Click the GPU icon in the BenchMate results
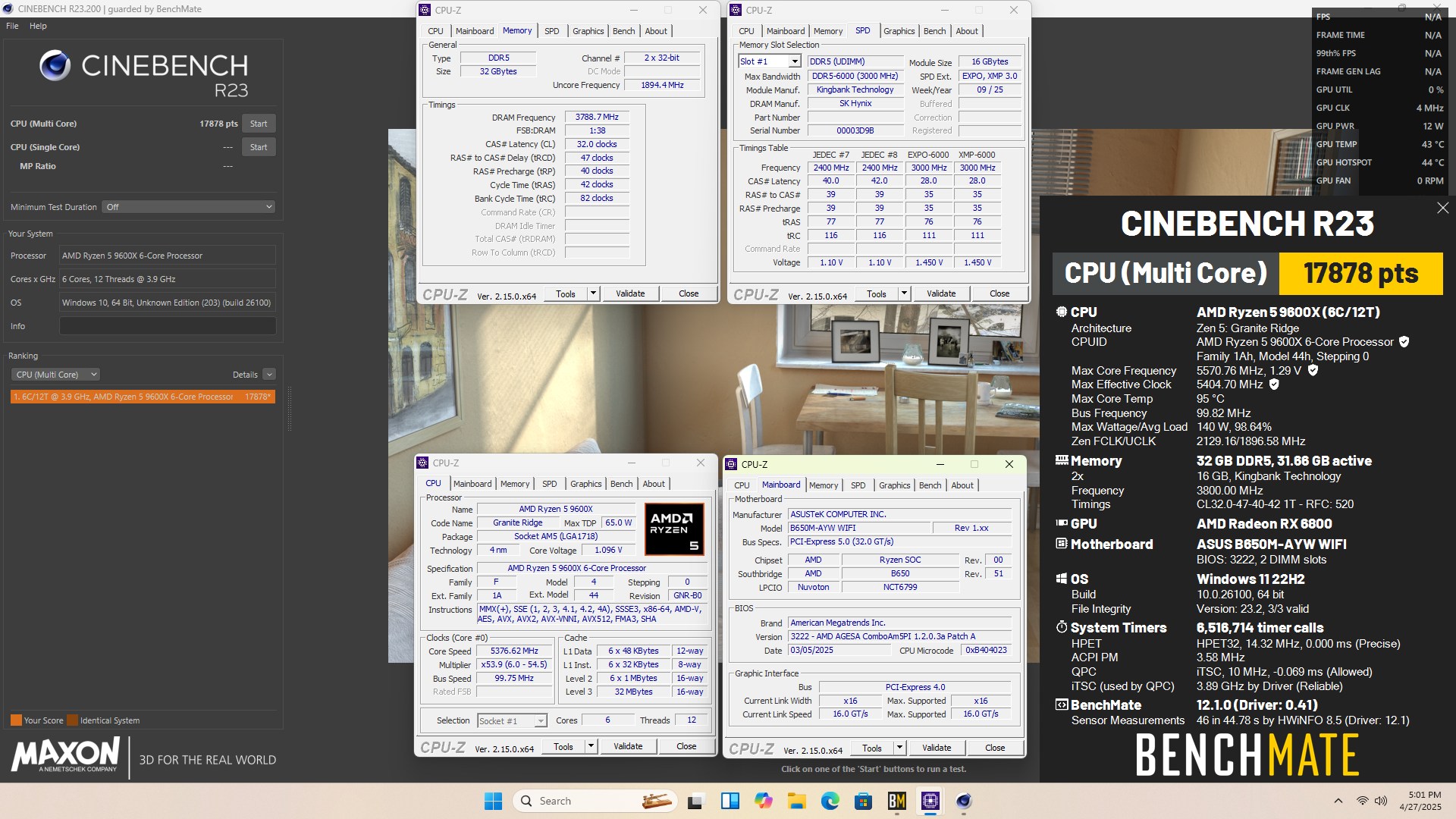 [1062, 523]
